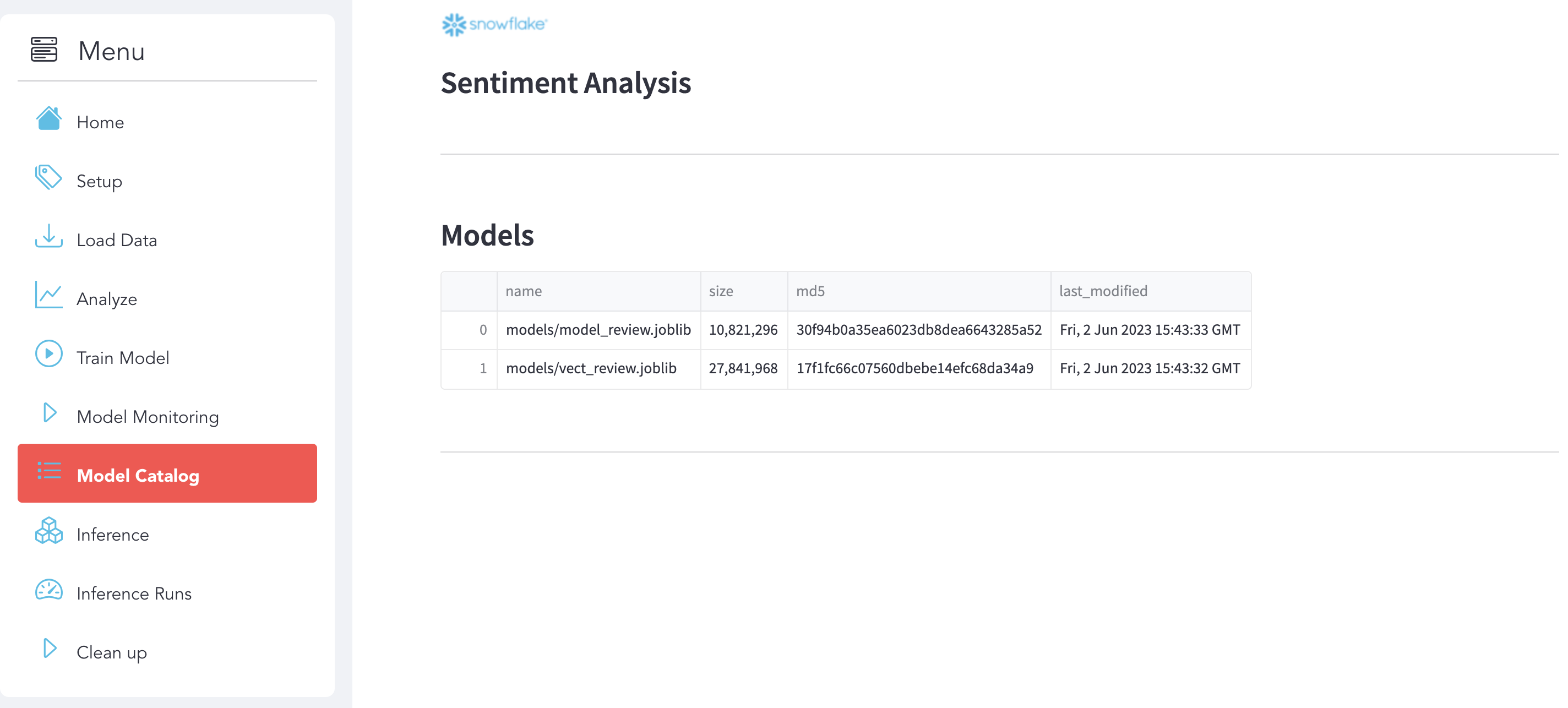Click the Clean up triangle icon
1568x708 pixels.
(50, 649)
